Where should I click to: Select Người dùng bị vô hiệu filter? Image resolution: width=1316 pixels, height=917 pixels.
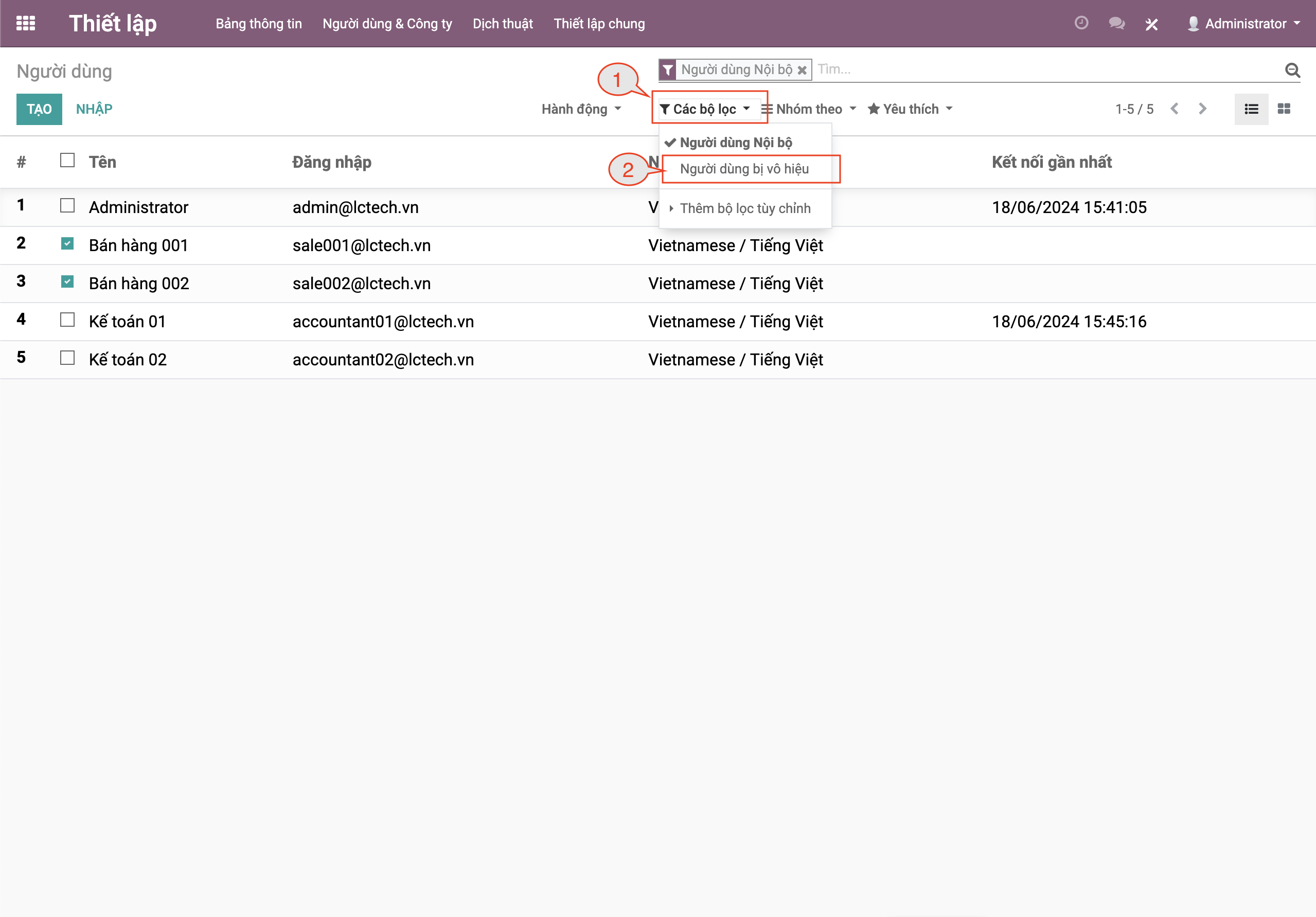[744, 169]
